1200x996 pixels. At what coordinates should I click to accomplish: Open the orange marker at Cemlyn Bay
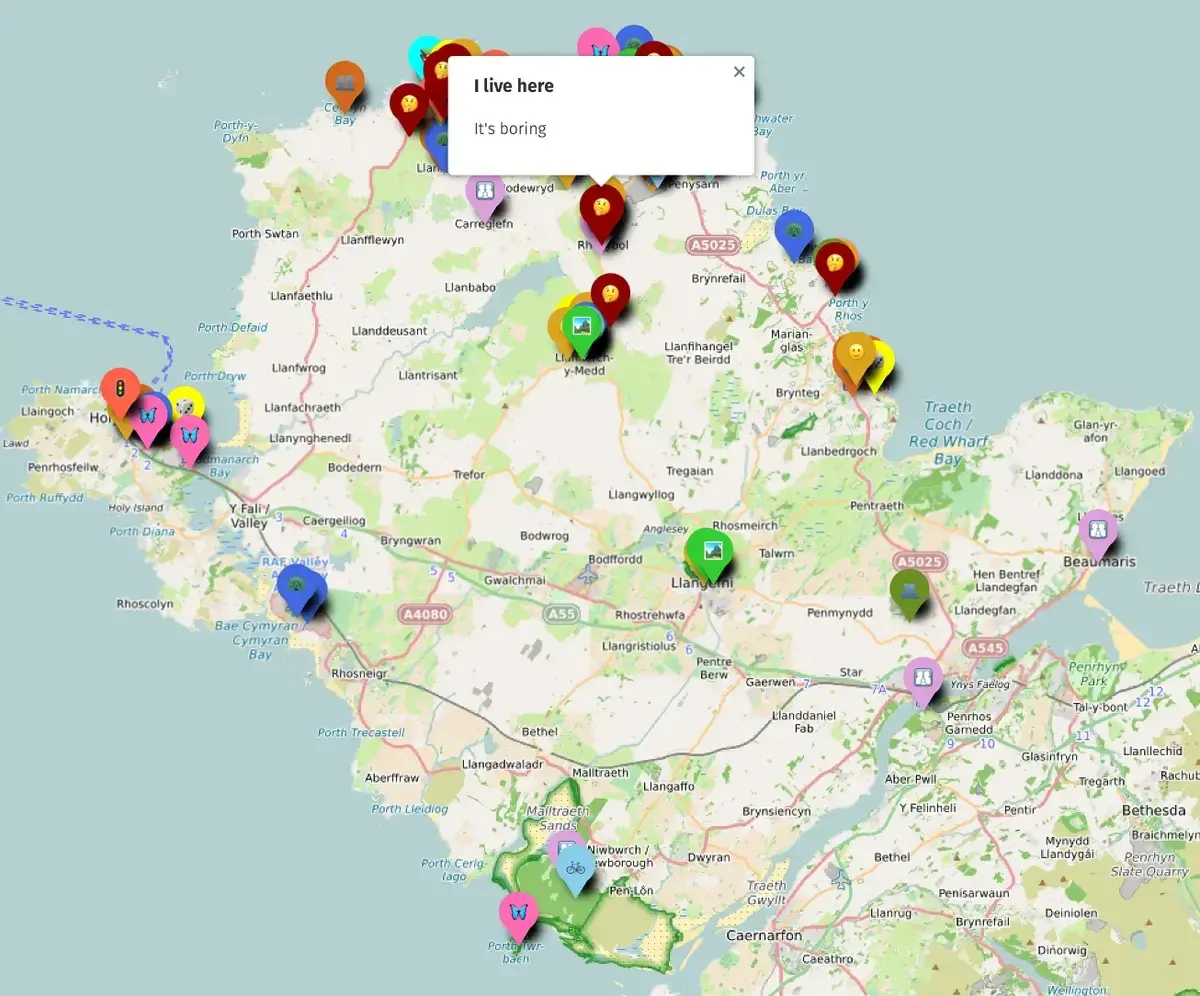[x=345, y=82]
